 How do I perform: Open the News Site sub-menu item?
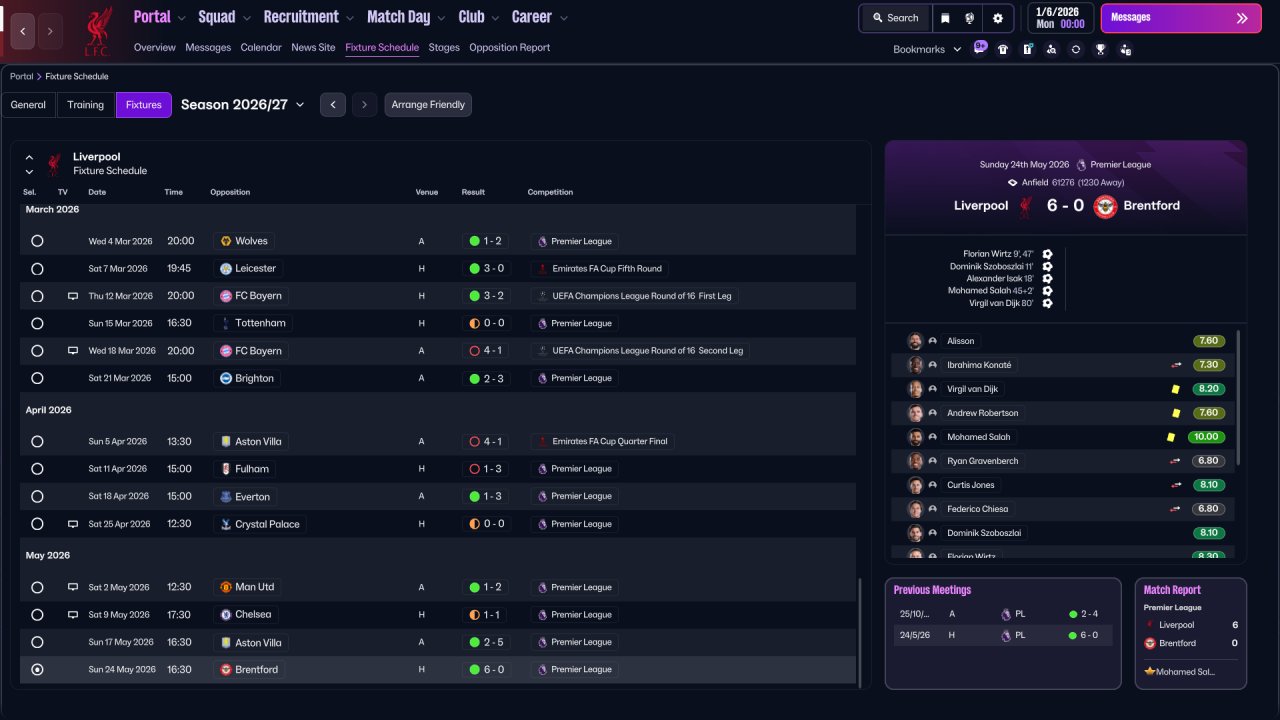coord(313,47)
